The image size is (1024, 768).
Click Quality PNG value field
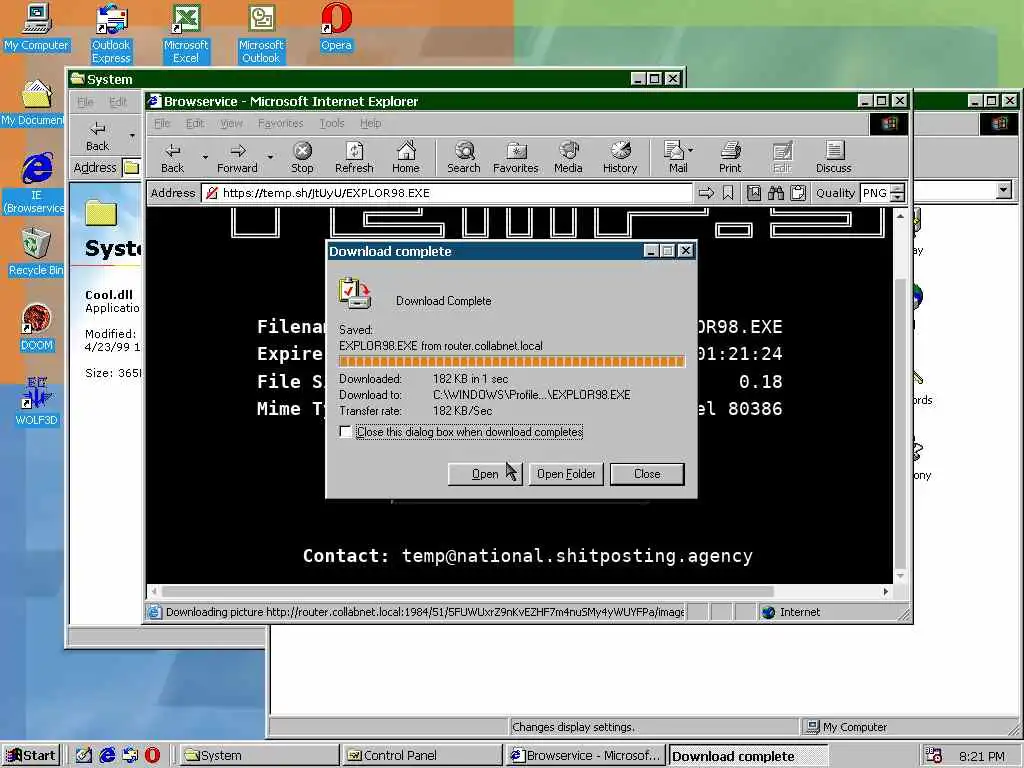tap(876, 193)
